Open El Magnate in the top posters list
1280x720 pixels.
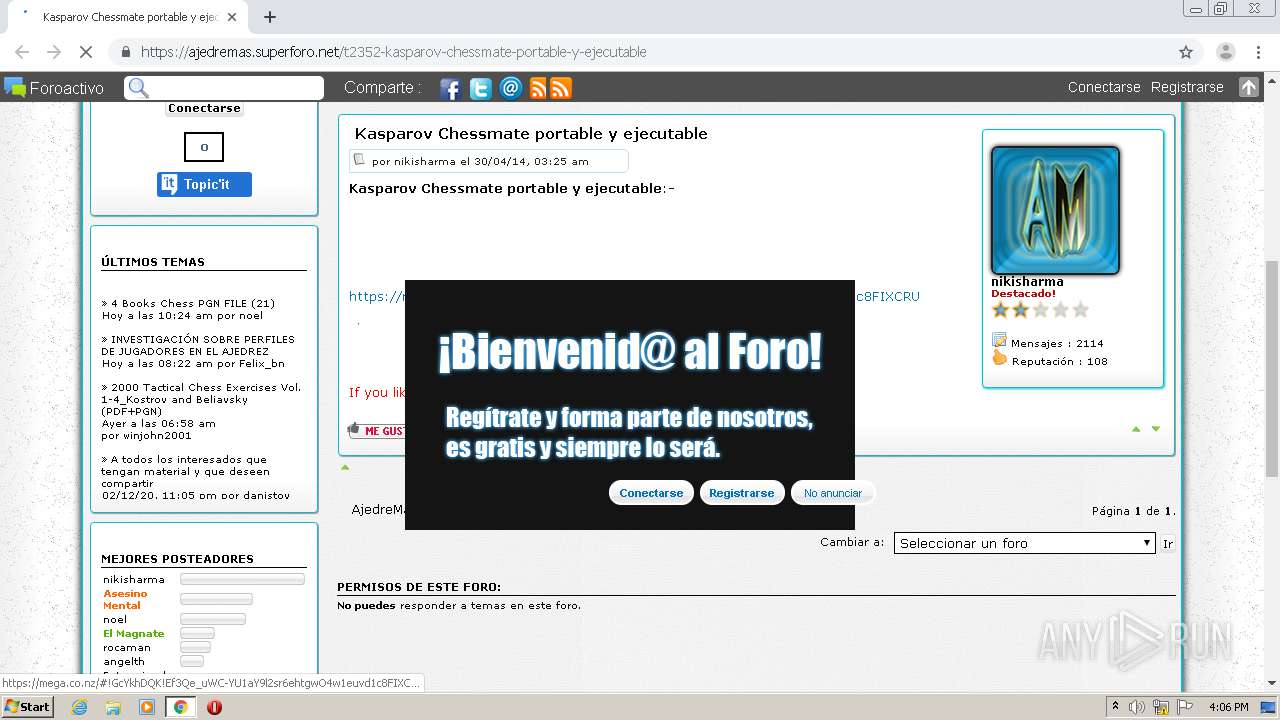[134, 633]
